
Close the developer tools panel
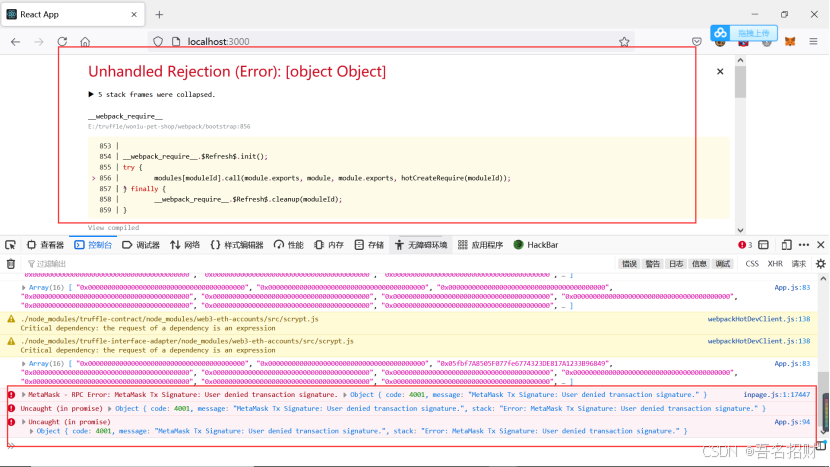pos(820,245)
